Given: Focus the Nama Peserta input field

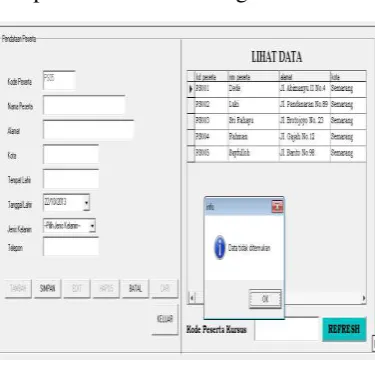Looking at the screenshot, I should click(84, 105).
